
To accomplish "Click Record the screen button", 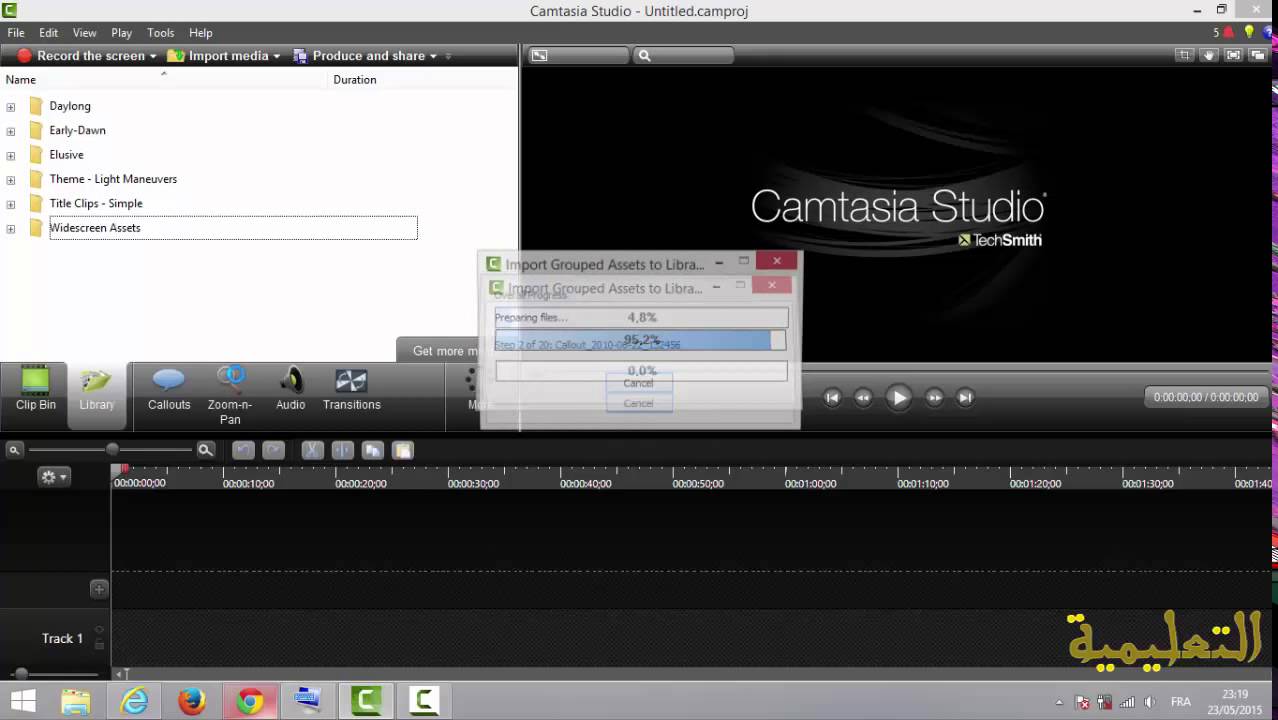I will [x=81, y=56].
